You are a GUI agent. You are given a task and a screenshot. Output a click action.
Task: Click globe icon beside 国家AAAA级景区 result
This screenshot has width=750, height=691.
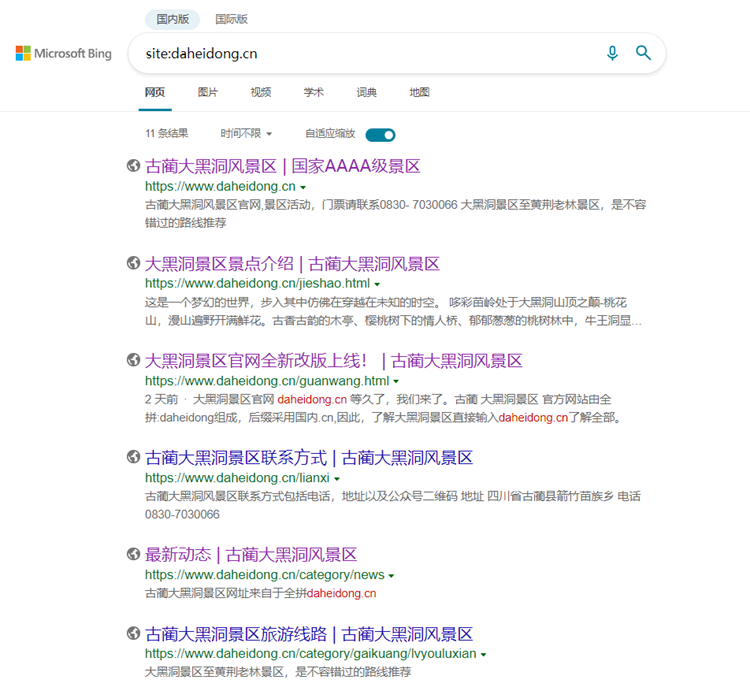(133, 165)
